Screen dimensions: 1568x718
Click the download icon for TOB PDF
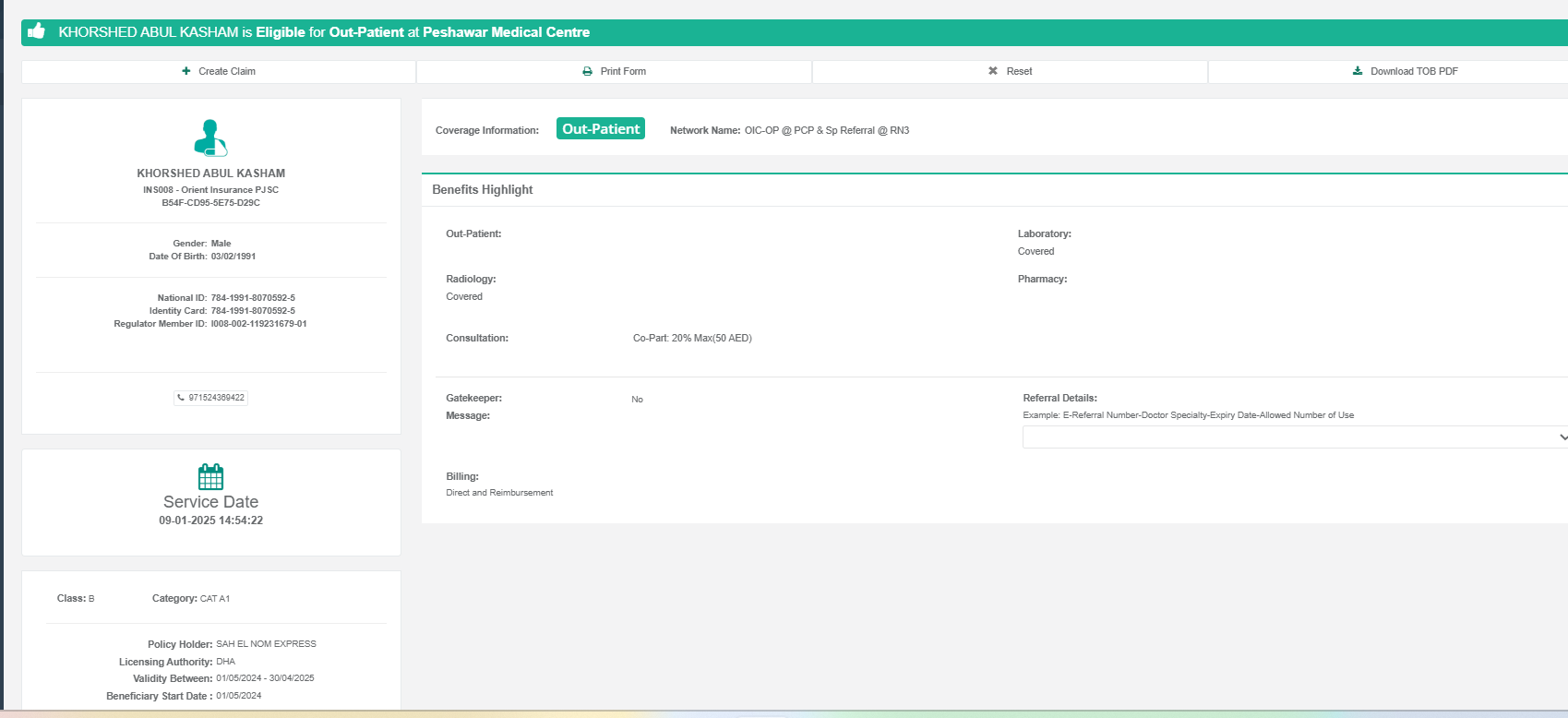pyautogui.click(x=1358, y=71)
